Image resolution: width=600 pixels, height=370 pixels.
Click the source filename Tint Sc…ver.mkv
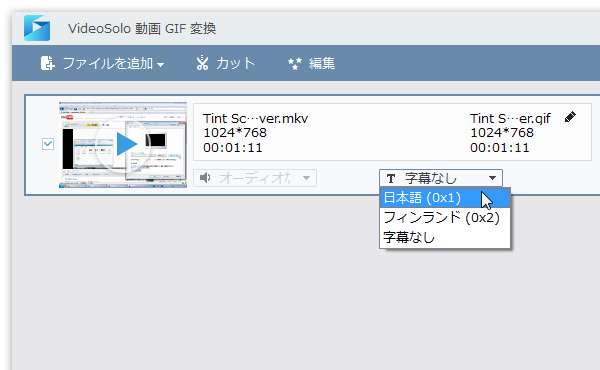[255, 119]
